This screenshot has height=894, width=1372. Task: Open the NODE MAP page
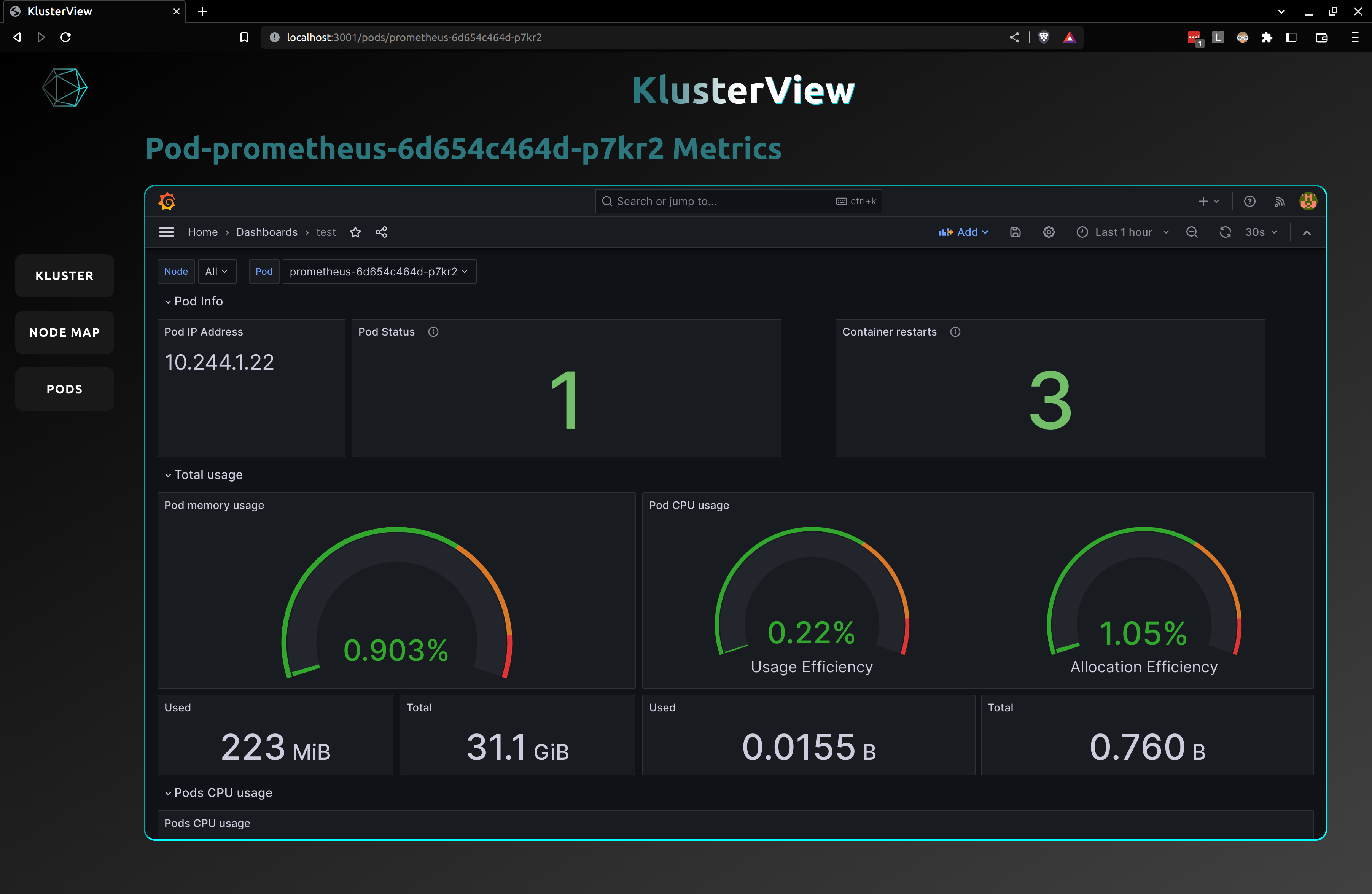pos(65,332)
